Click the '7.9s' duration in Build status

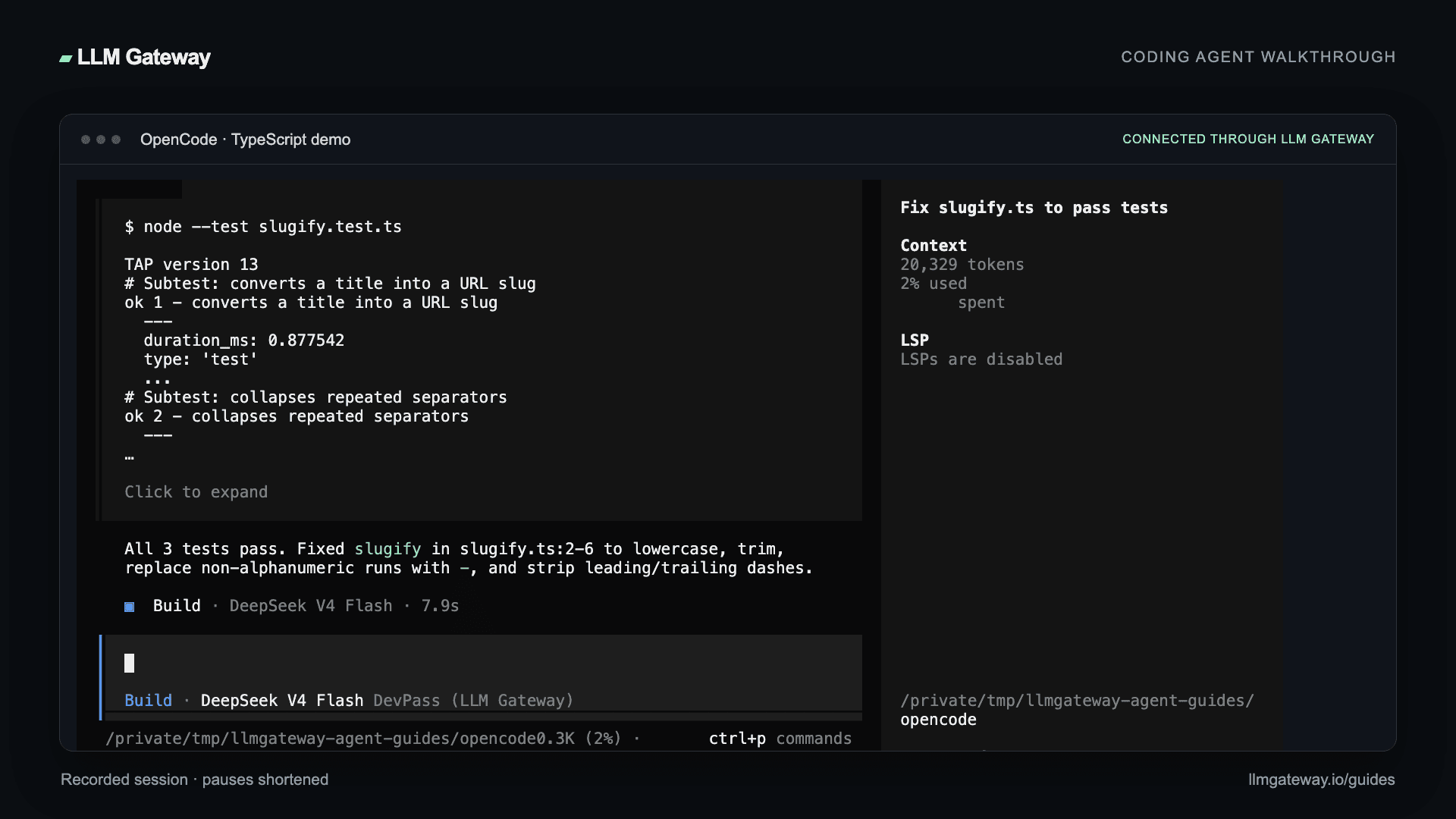(440, 606)
